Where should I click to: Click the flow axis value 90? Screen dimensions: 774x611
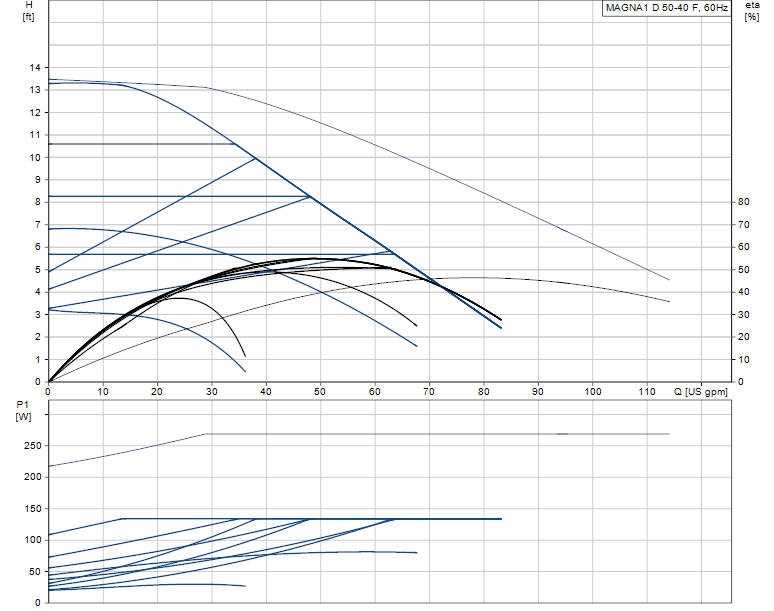tap(538, 392)
